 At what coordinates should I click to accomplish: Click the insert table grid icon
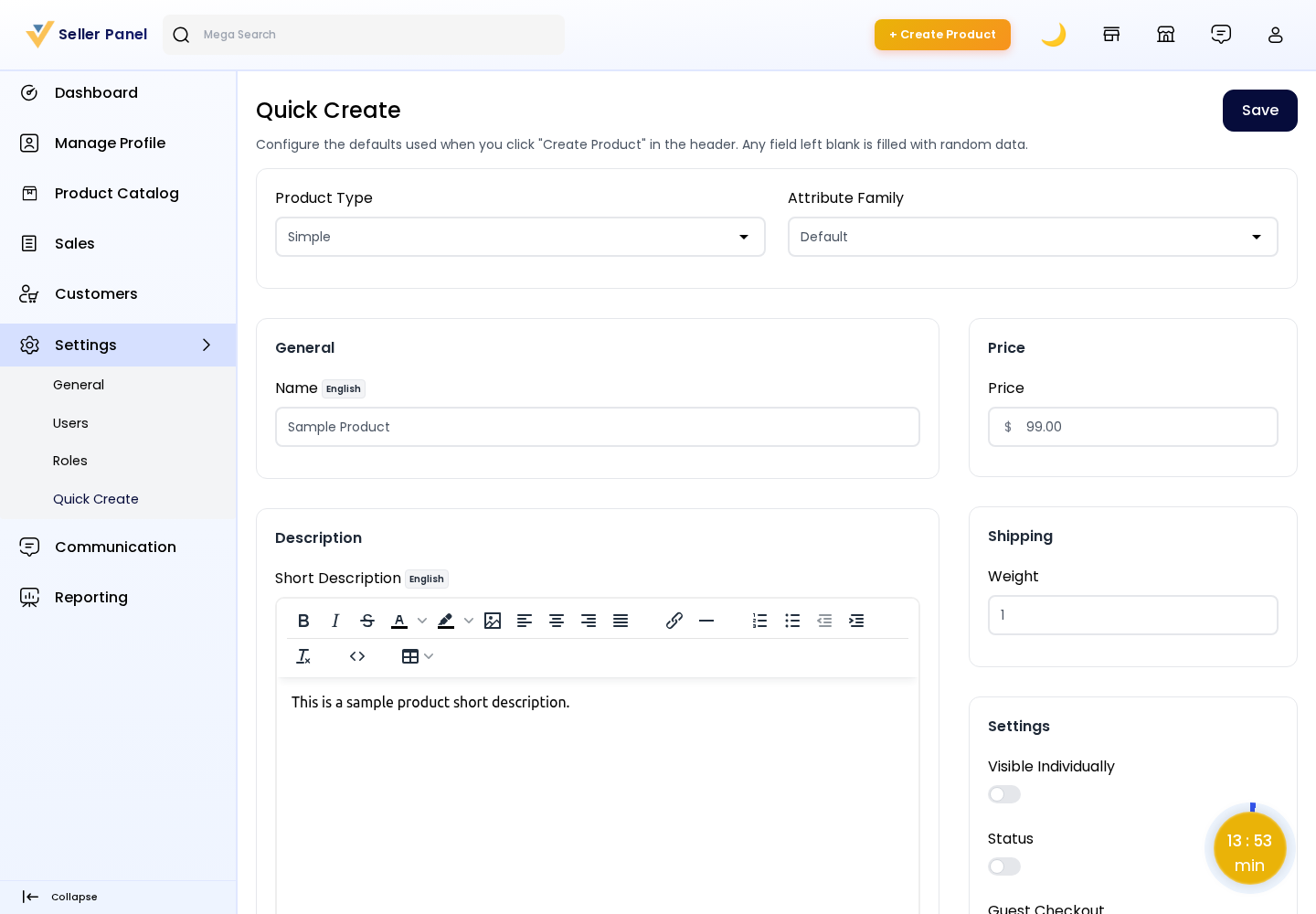coord(410,656)
